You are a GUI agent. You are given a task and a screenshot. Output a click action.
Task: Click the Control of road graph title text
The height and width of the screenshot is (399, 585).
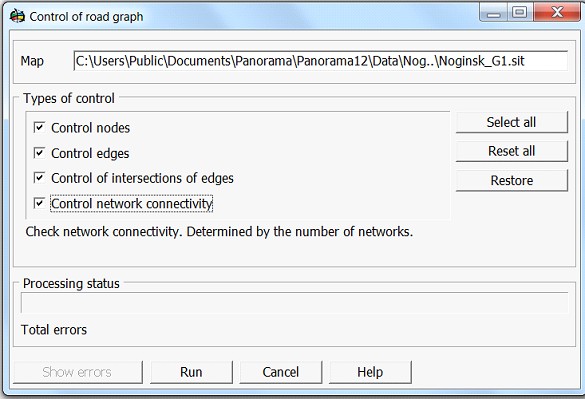[x=86, y=17]
